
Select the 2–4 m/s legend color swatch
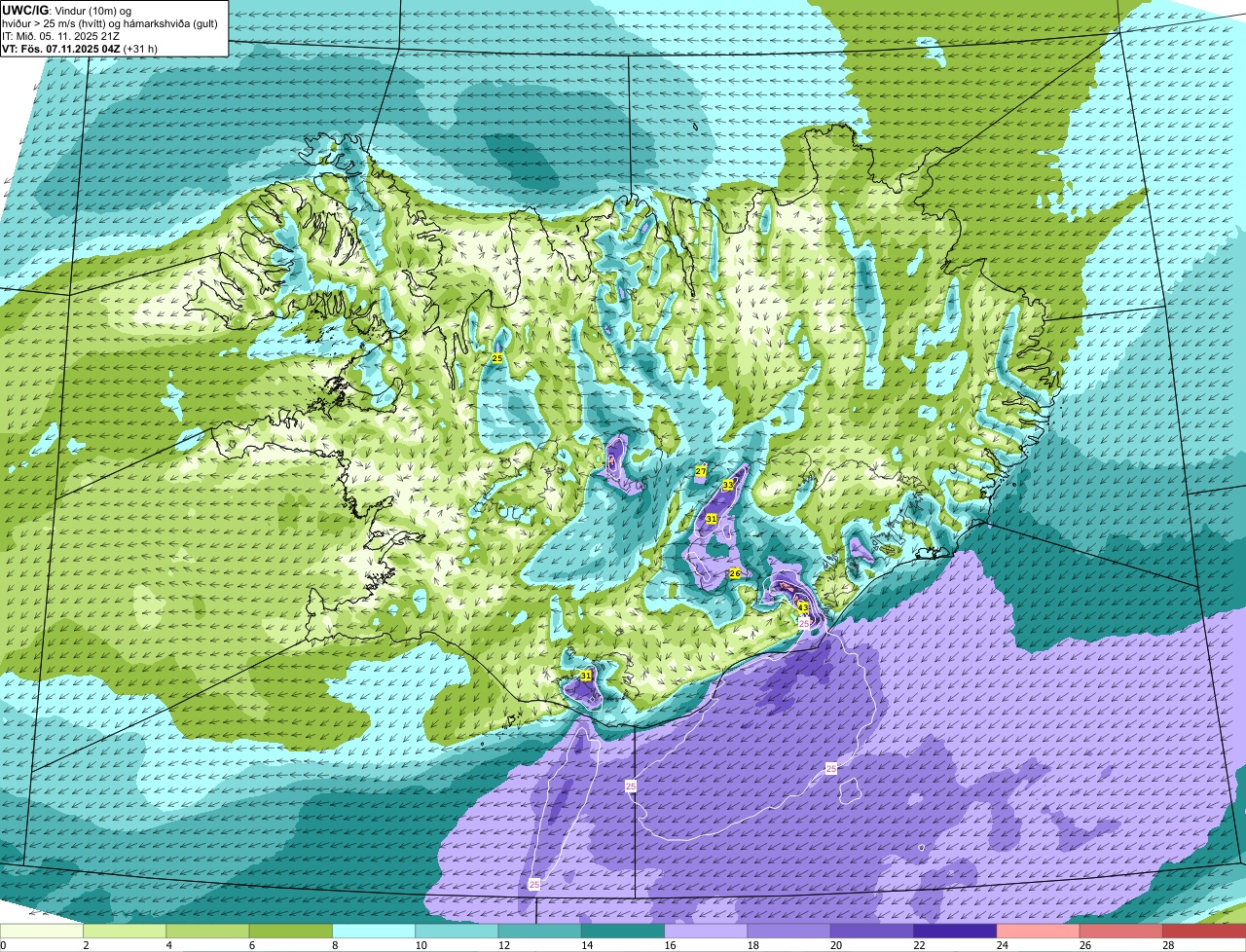125,932
